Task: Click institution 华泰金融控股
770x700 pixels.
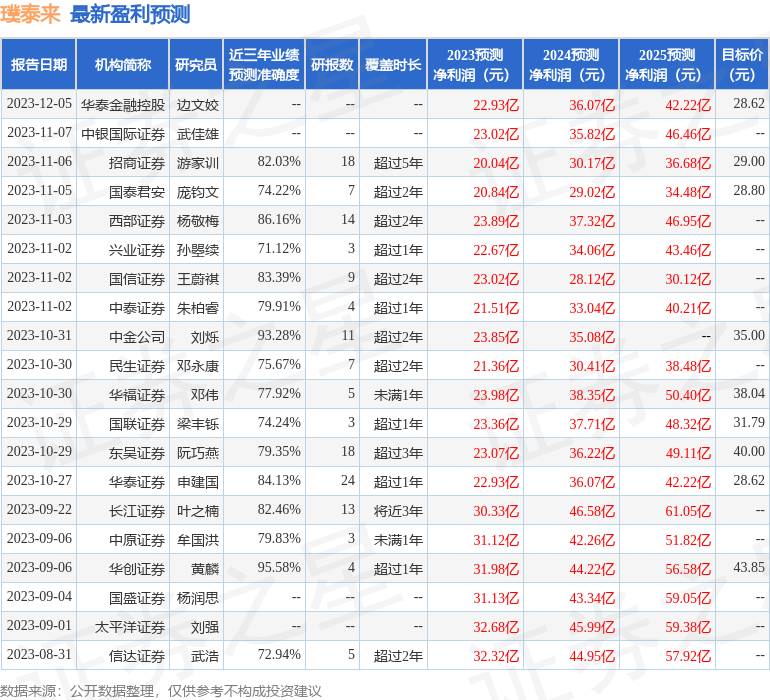Action: [x=123, y=105]
